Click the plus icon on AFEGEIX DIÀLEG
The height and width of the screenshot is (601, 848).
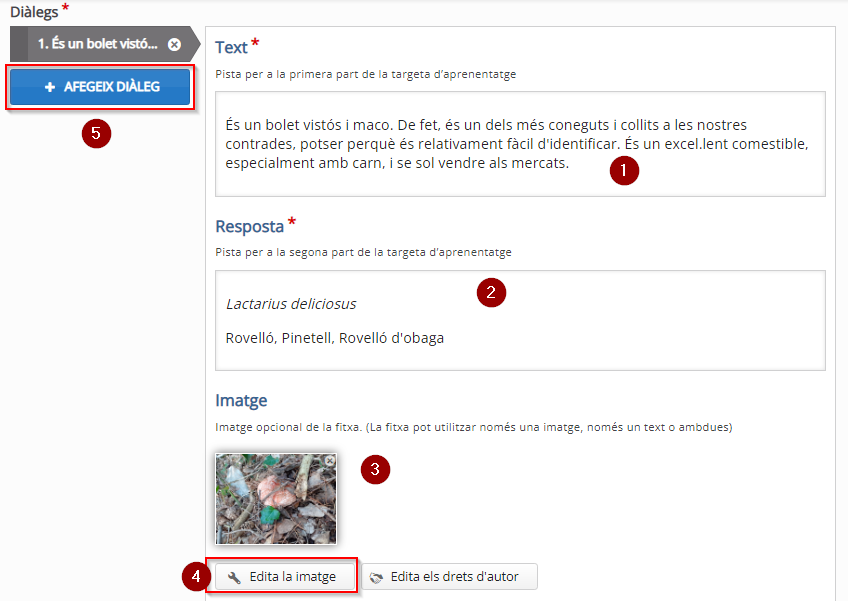point(50,87)
